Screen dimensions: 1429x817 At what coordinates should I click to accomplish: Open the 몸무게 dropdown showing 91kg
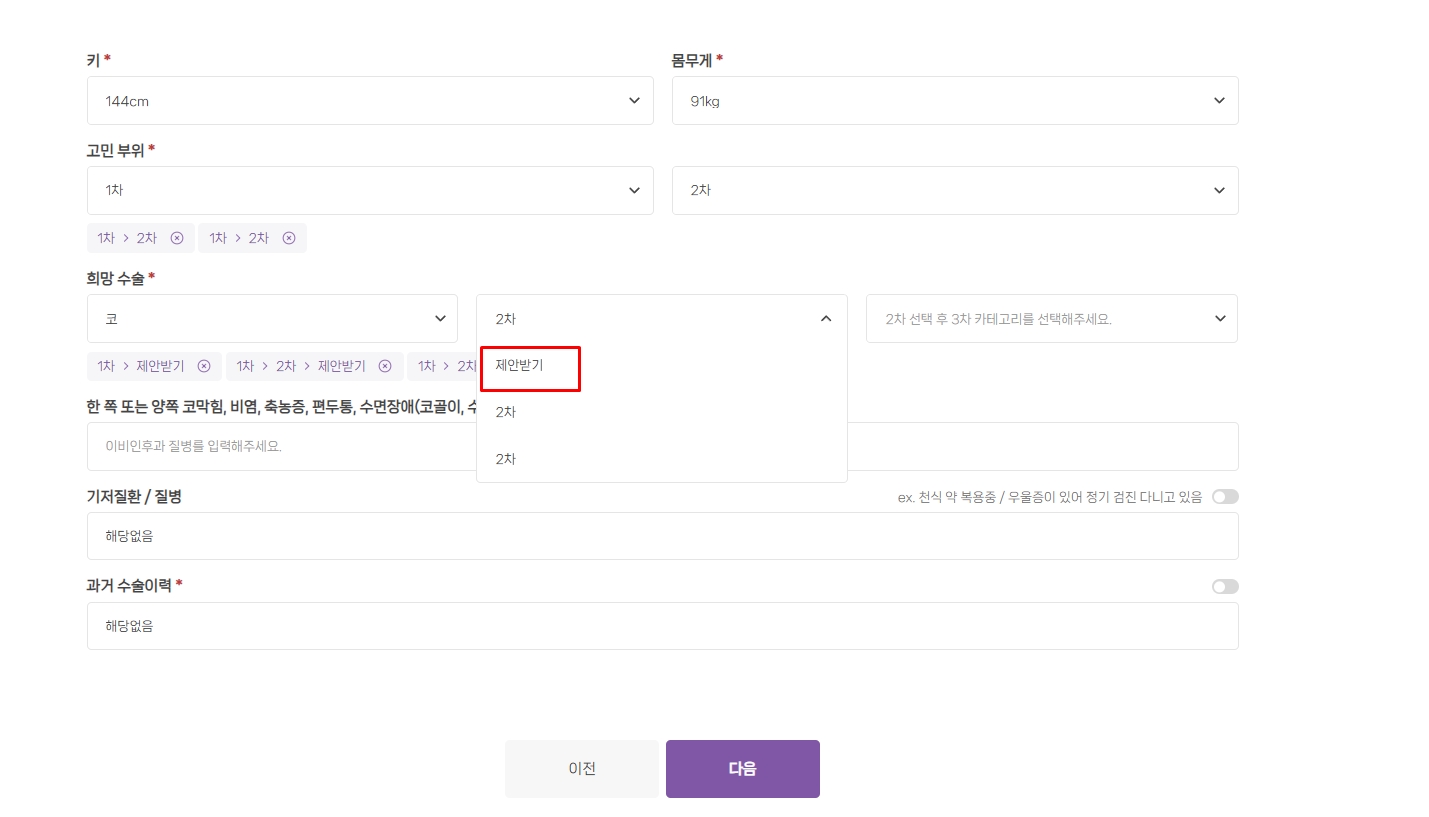[955, 101]
